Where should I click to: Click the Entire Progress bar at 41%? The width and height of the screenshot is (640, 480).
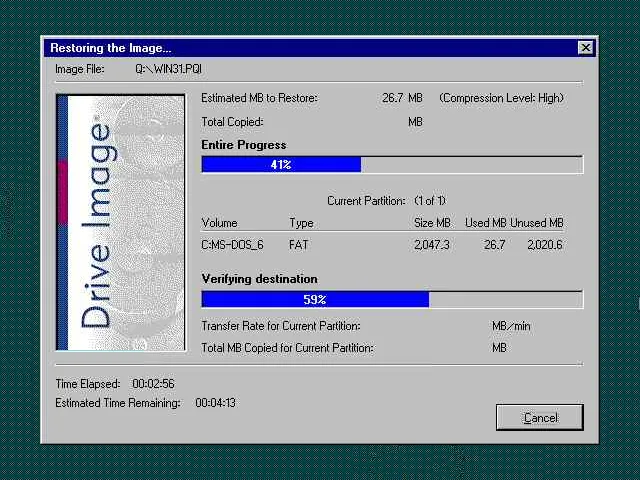(x=392, y=164)
